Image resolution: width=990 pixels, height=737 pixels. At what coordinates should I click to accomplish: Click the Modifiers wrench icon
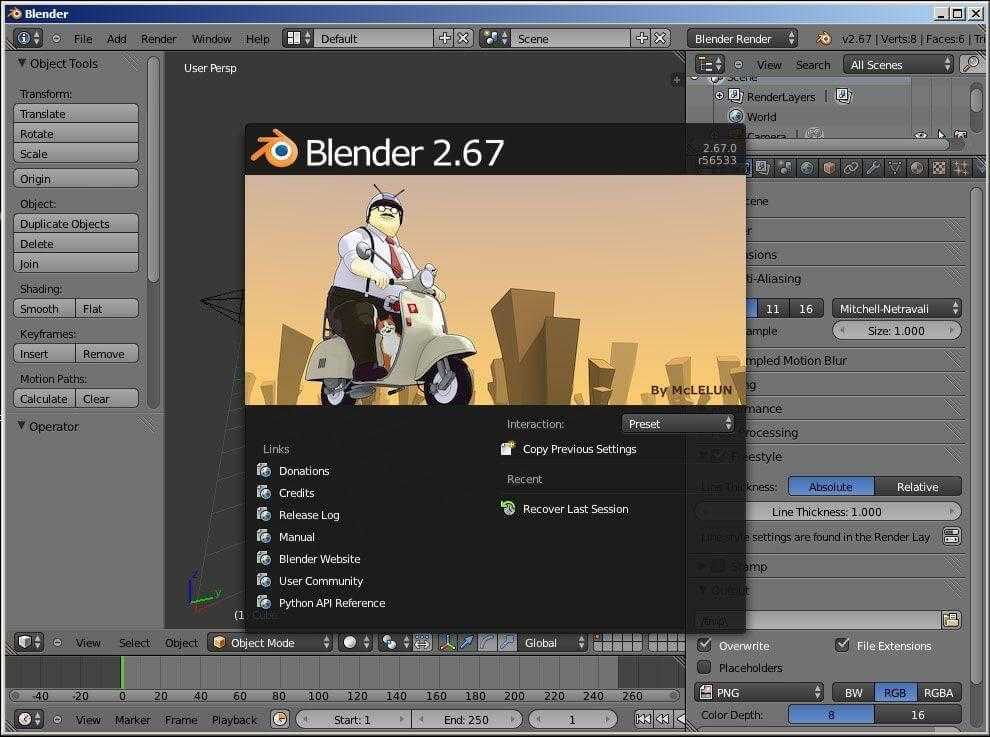click(x=873, y=168)
